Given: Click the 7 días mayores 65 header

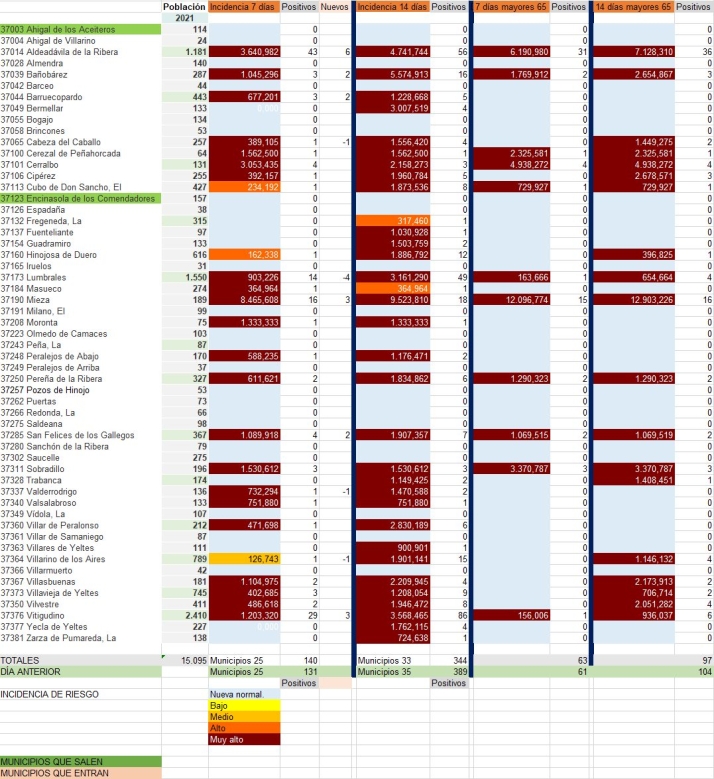Looking at the screenshot, I should [x=510, y=7].
